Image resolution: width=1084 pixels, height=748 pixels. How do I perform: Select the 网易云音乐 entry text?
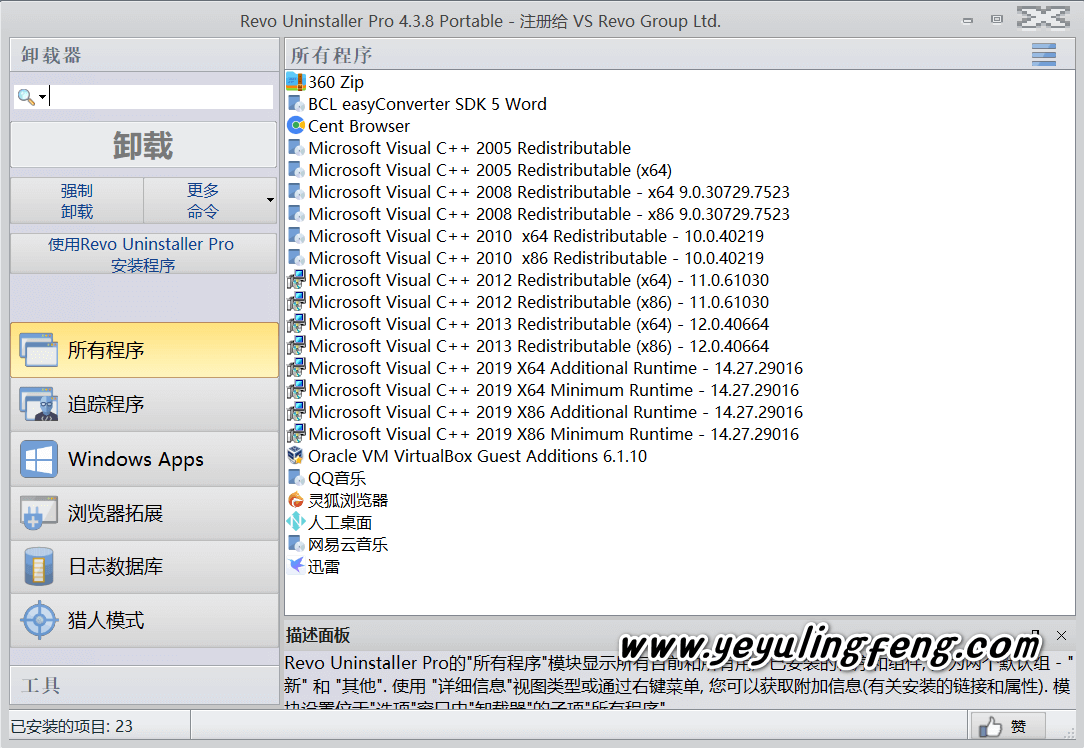pos(348,544)
